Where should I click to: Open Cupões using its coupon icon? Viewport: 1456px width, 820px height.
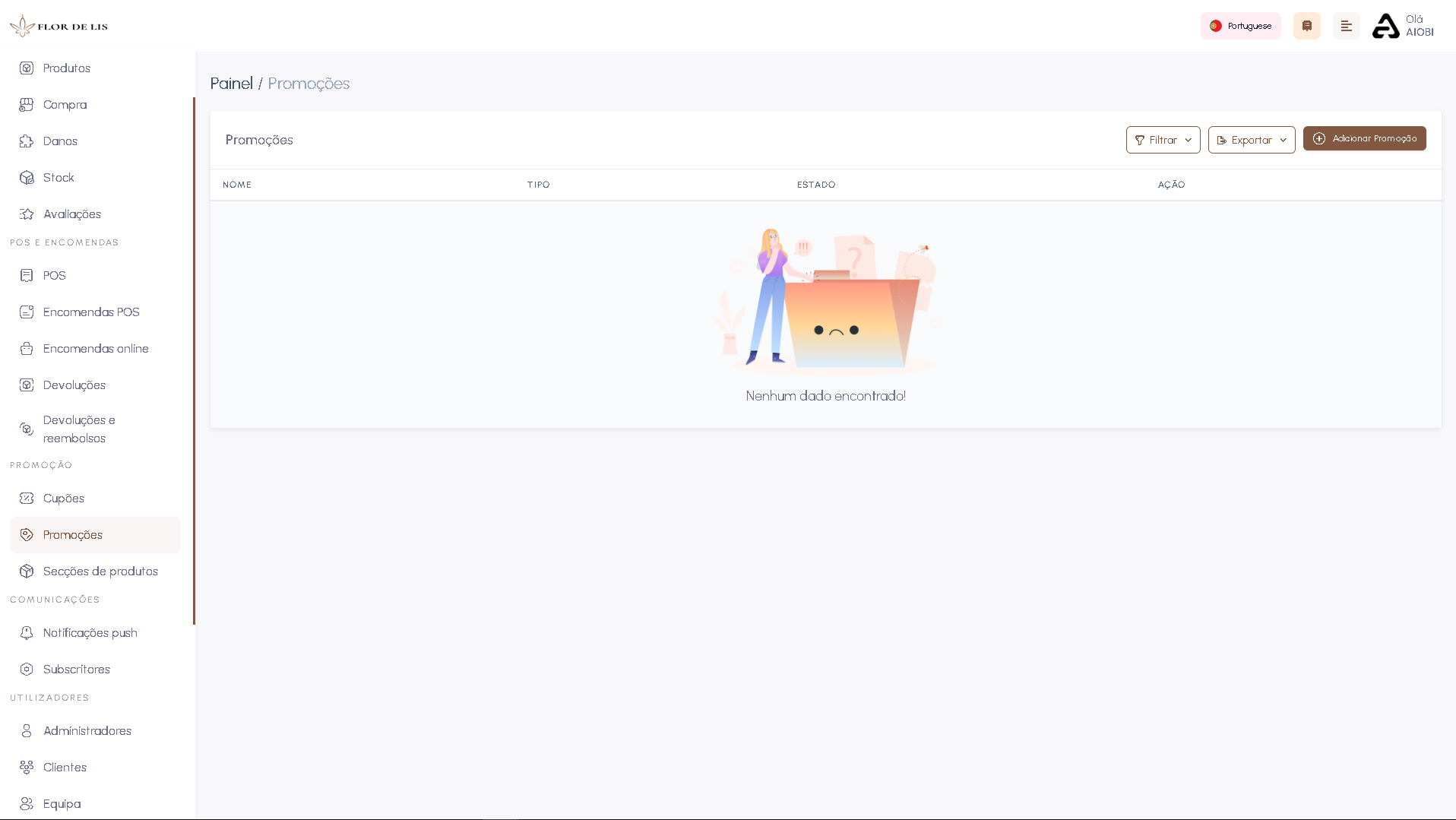[27, 498]
